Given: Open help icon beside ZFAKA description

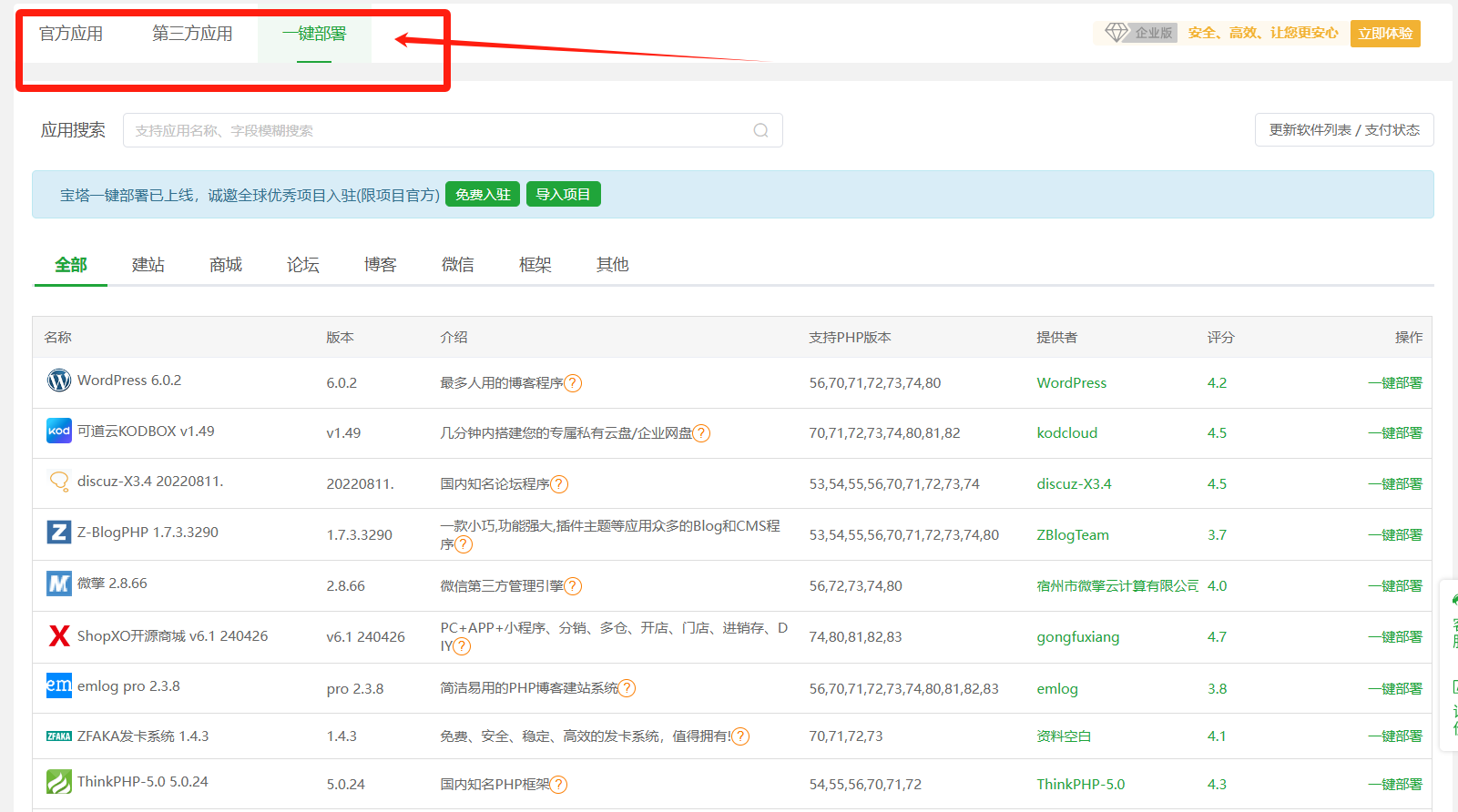Looking at the screenshot, I should (740, 736).
